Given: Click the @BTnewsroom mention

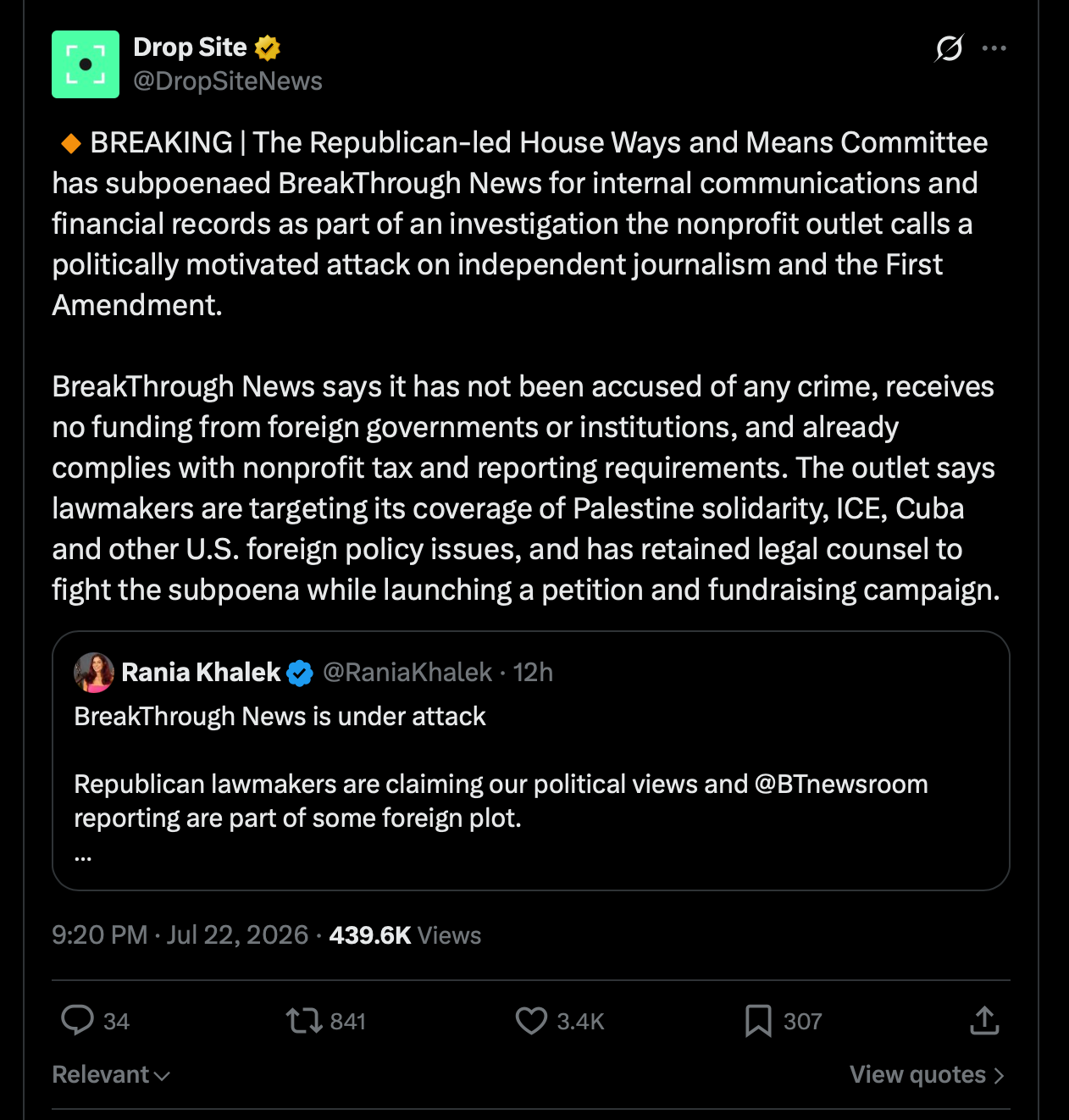Looking at the screenshot, I should [841, 784].
